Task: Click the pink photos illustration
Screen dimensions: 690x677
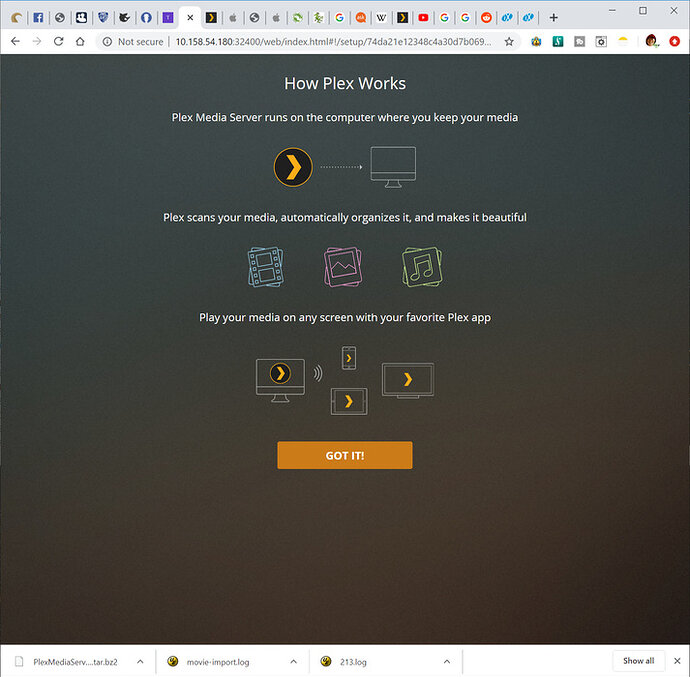Action: pos(343,267)
